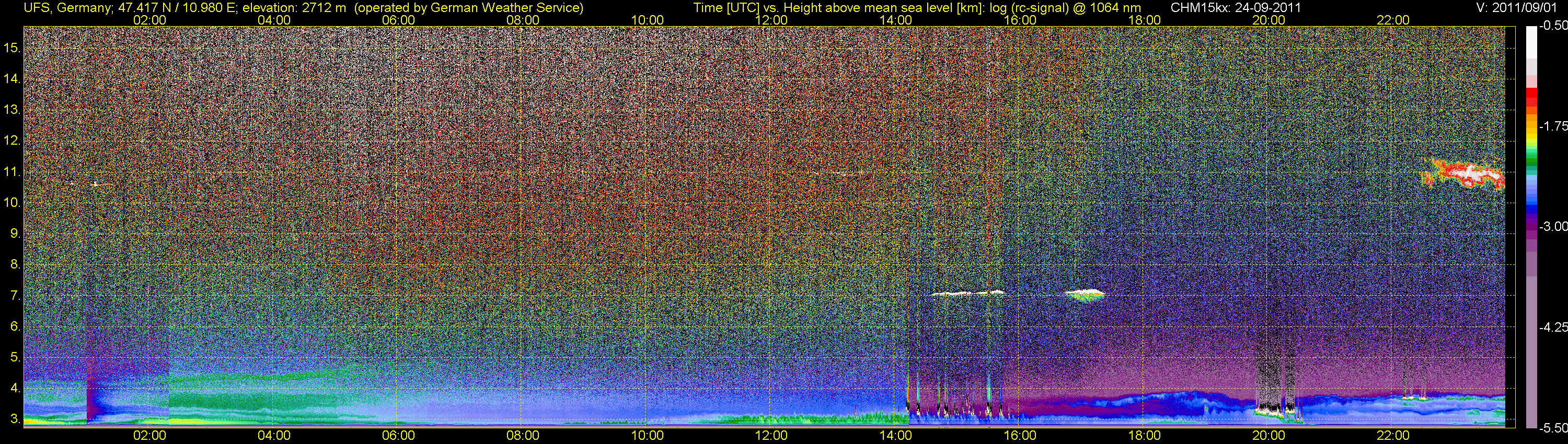Click the 04:00 label on the top time axis

(274, 20)
